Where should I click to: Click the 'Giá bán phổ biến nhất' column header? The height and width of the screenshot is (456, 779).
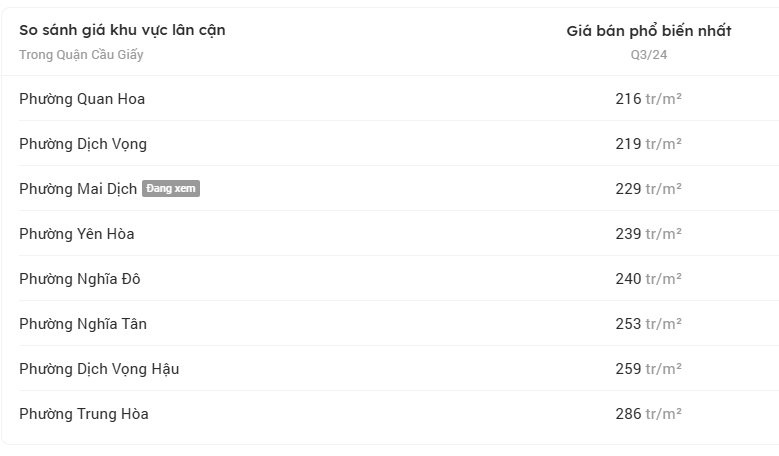click(x=649, y=31)
